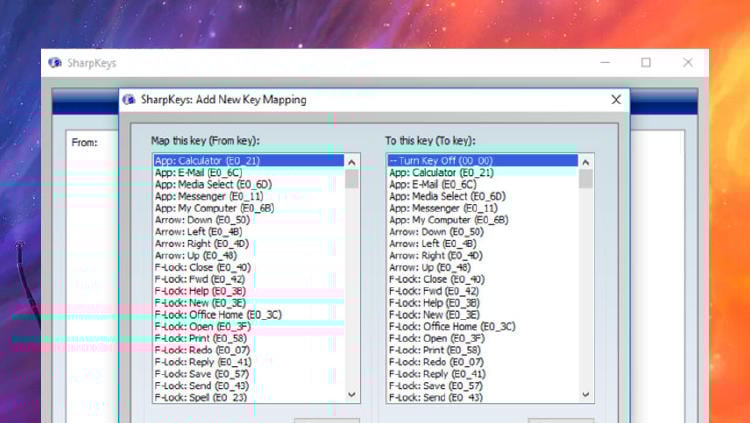Screen dimensions: 750x423
Task: Click the SharpKeys icon in main title bar
Action: click(x=55, y=63)
